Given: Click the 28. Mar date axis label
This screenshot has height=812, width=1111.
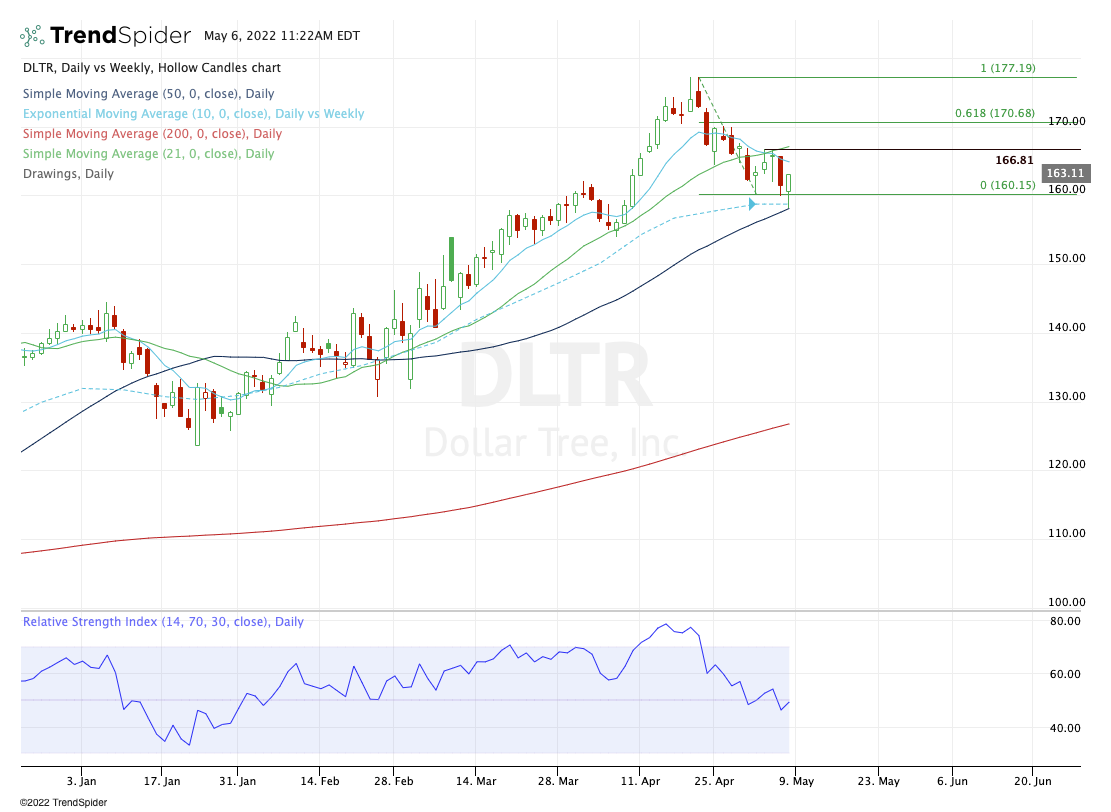Looking at the screenshot, I should 558,781.
